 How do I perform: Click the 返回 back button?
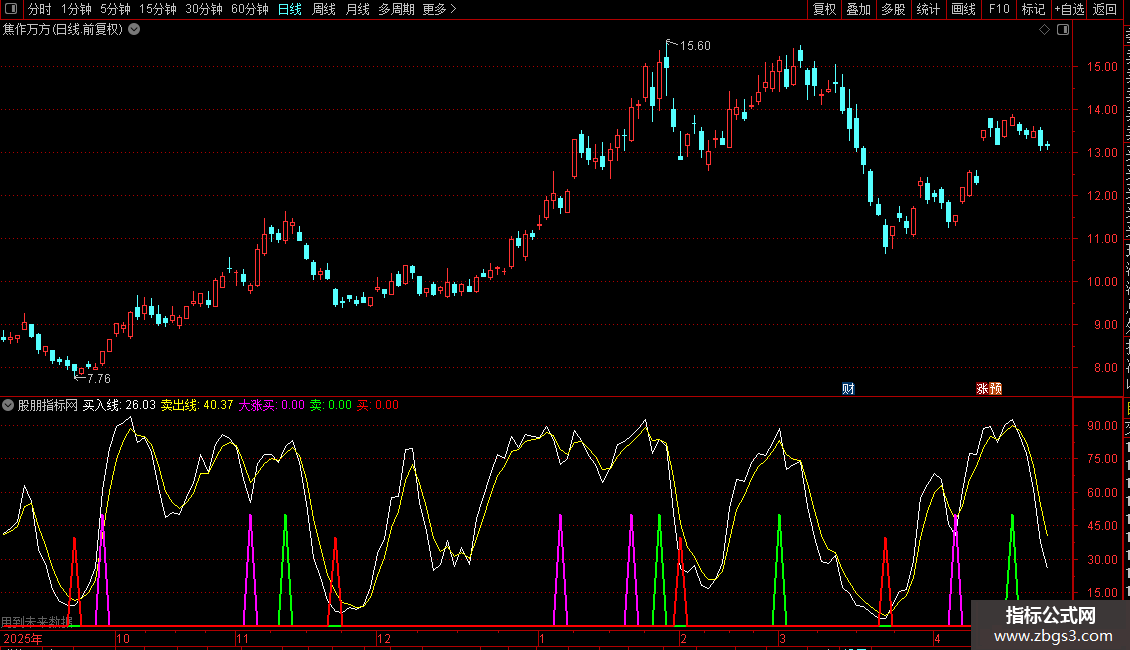pos(1105,9)
